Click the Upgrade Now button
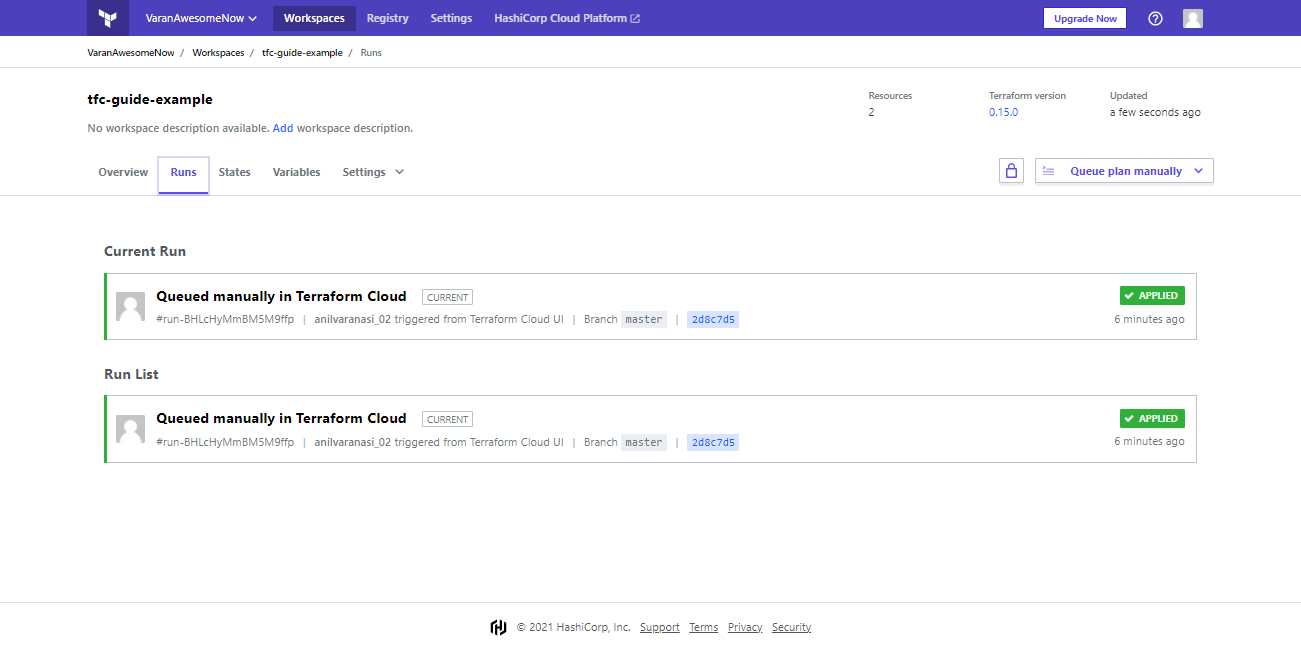Viewport: 1301px width, 657px height. 1084,17
